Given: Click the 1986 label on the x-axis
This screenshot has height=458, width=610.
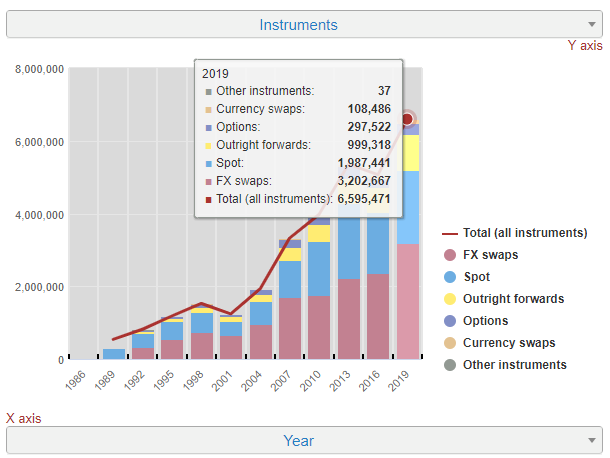Looking at the screenshot, I should click(x=76, y=380).
